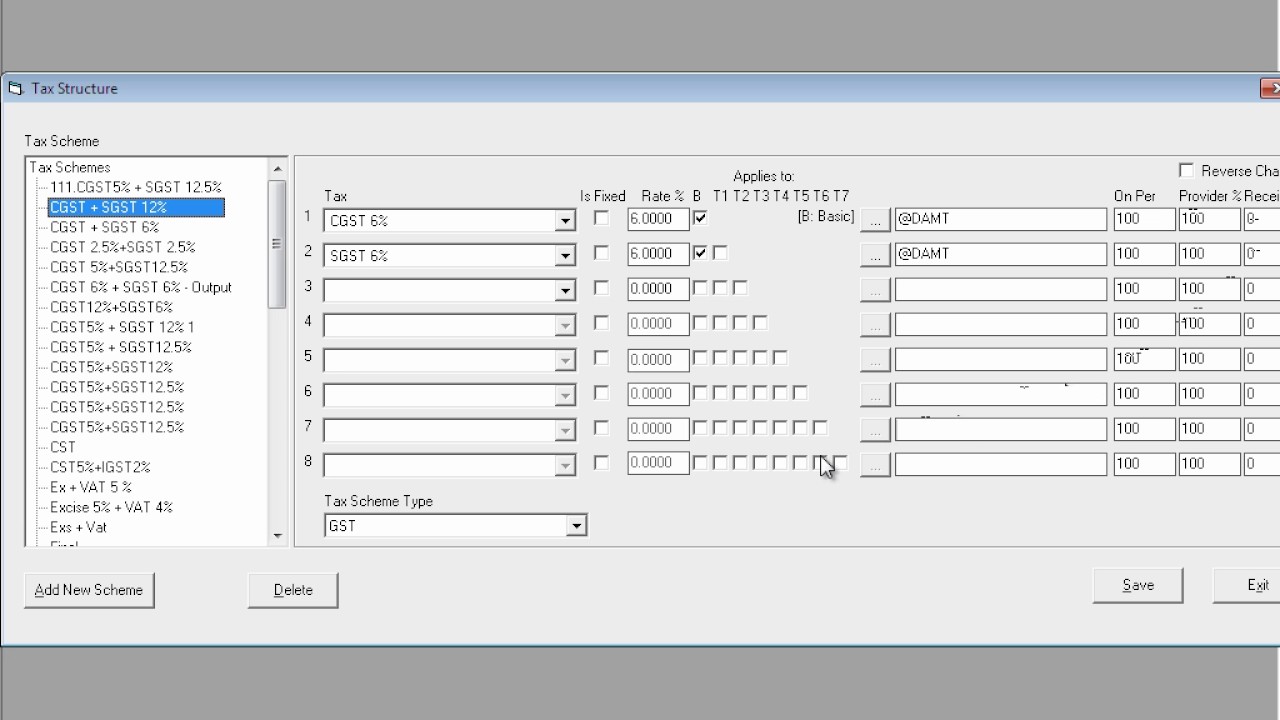Click the ellipsis button in row 3
The width and height of the screenshot is (1280, 720).
(x=875, y=290)
